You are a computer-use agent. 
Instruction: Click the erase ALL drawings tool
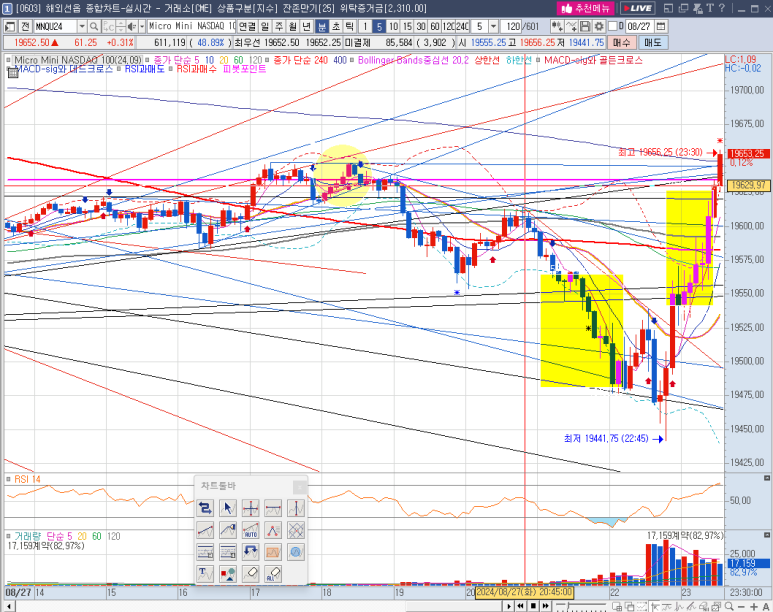pos(273,574)
